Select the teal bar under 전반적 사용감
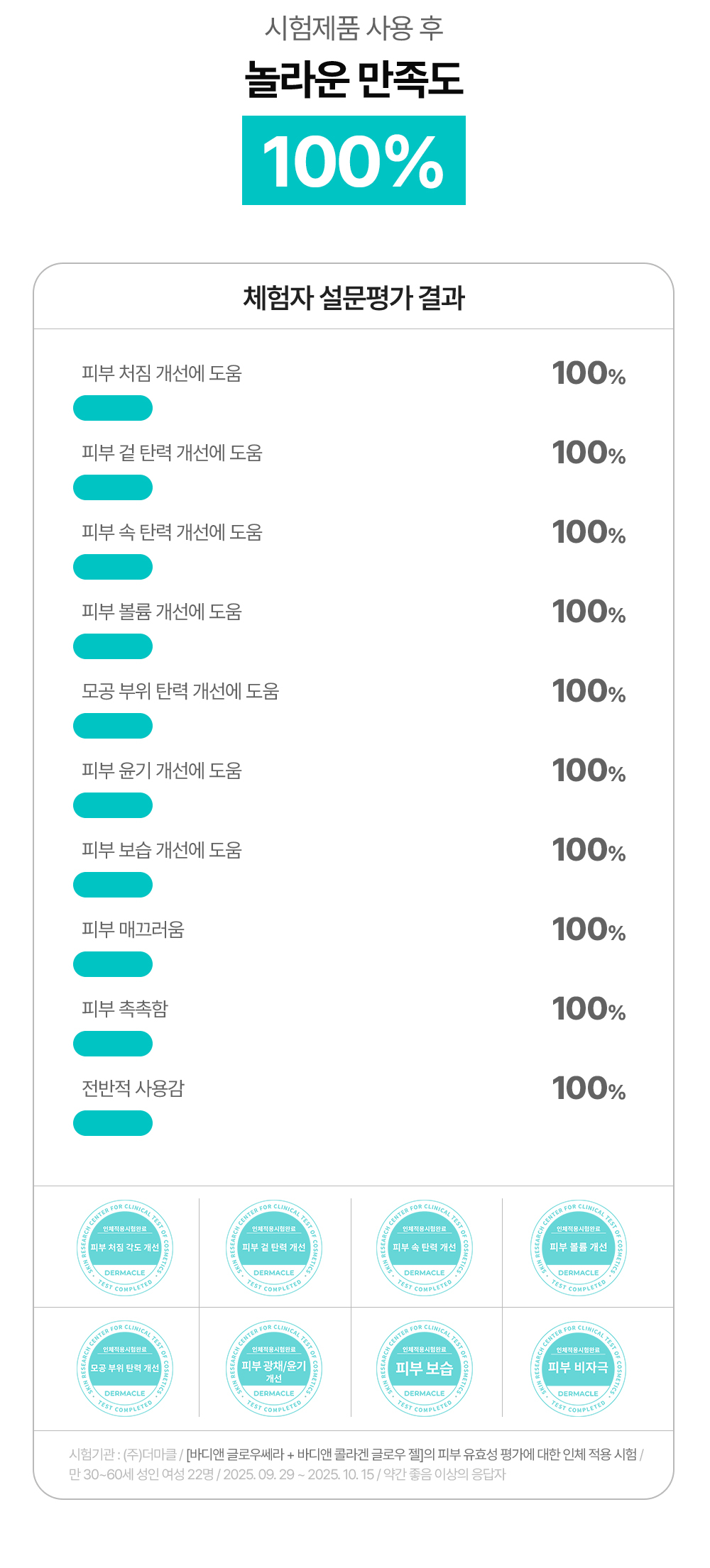The height and width of the screenshot is (1568, 710). pos(113,1123)
